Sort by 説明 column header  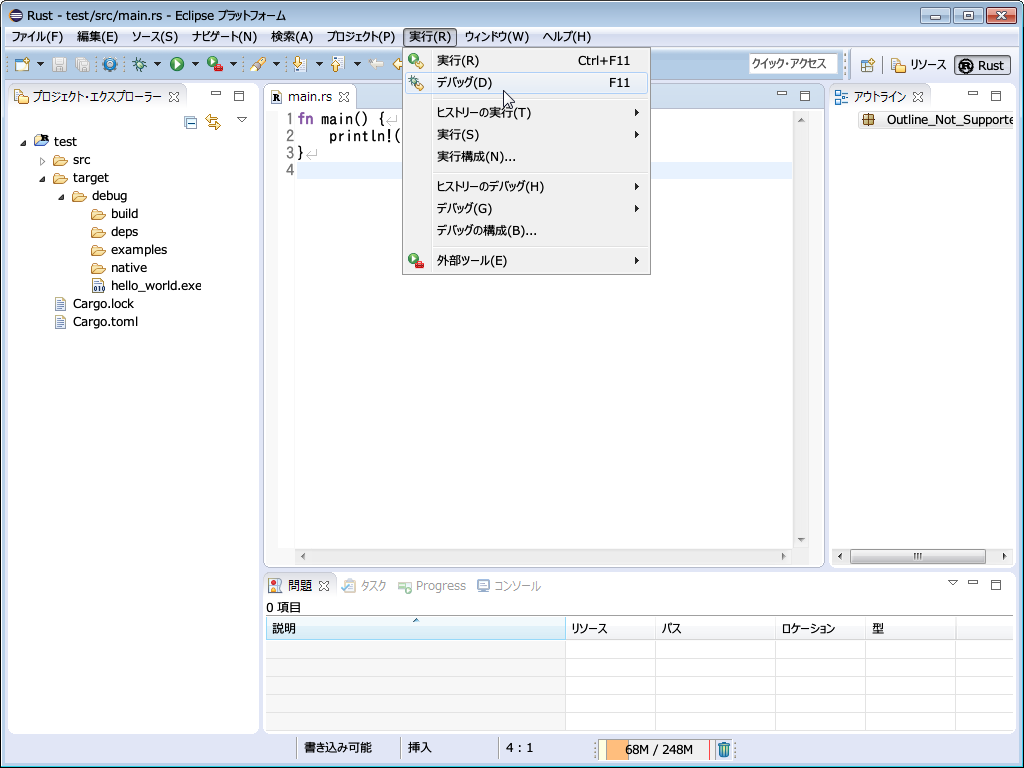[x=415, y=628]
